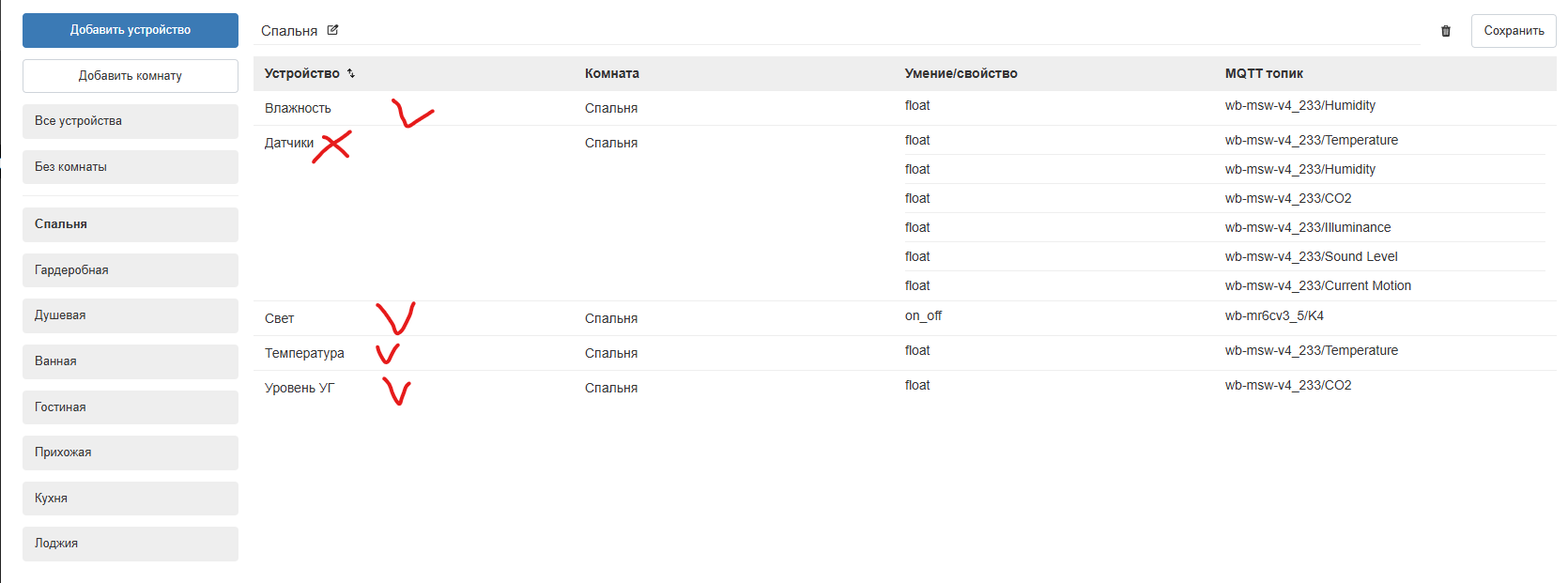Click the Добавить устройство button
Viewport: 1568px width, 583px height.
pyautogui.click(x=131, y=30)
